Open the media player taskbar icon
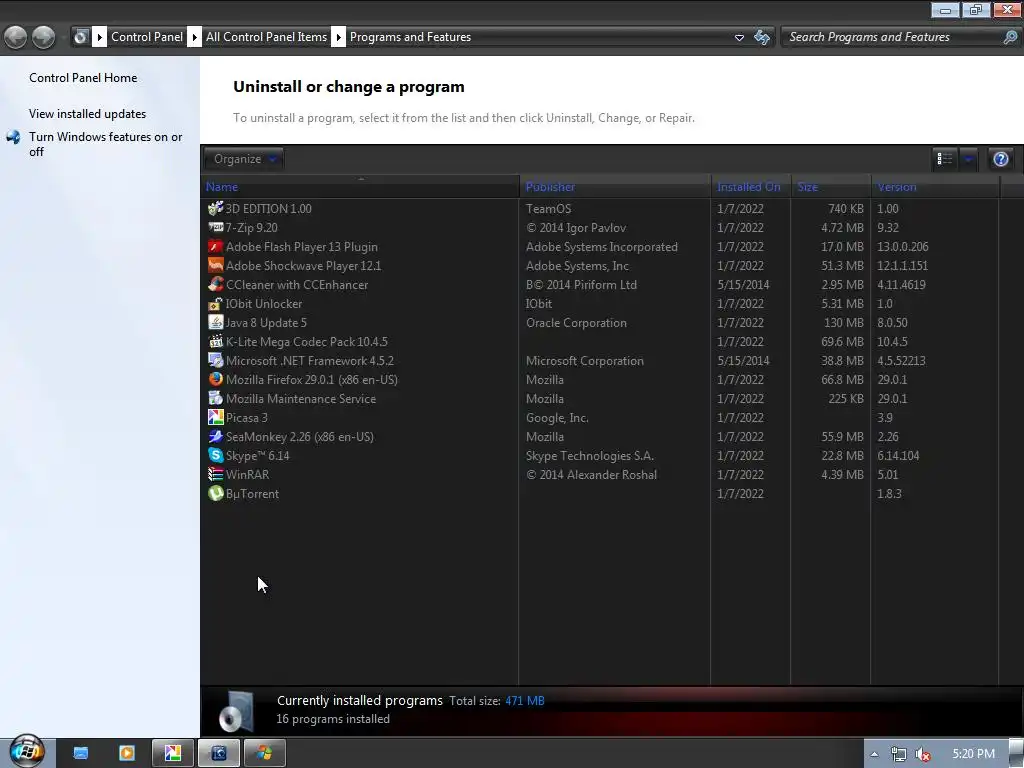Screen dimensions: 1024x768 127,753
